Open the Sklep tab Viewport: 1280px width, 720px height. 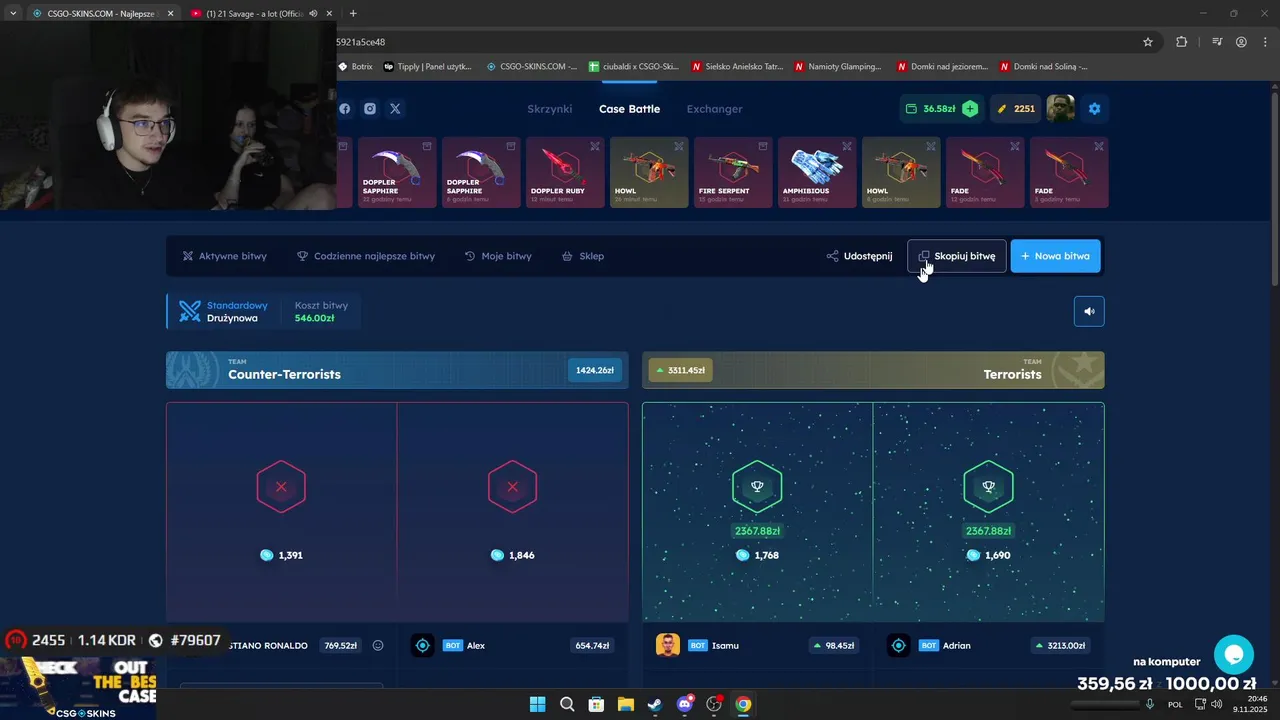pos(582,256)
